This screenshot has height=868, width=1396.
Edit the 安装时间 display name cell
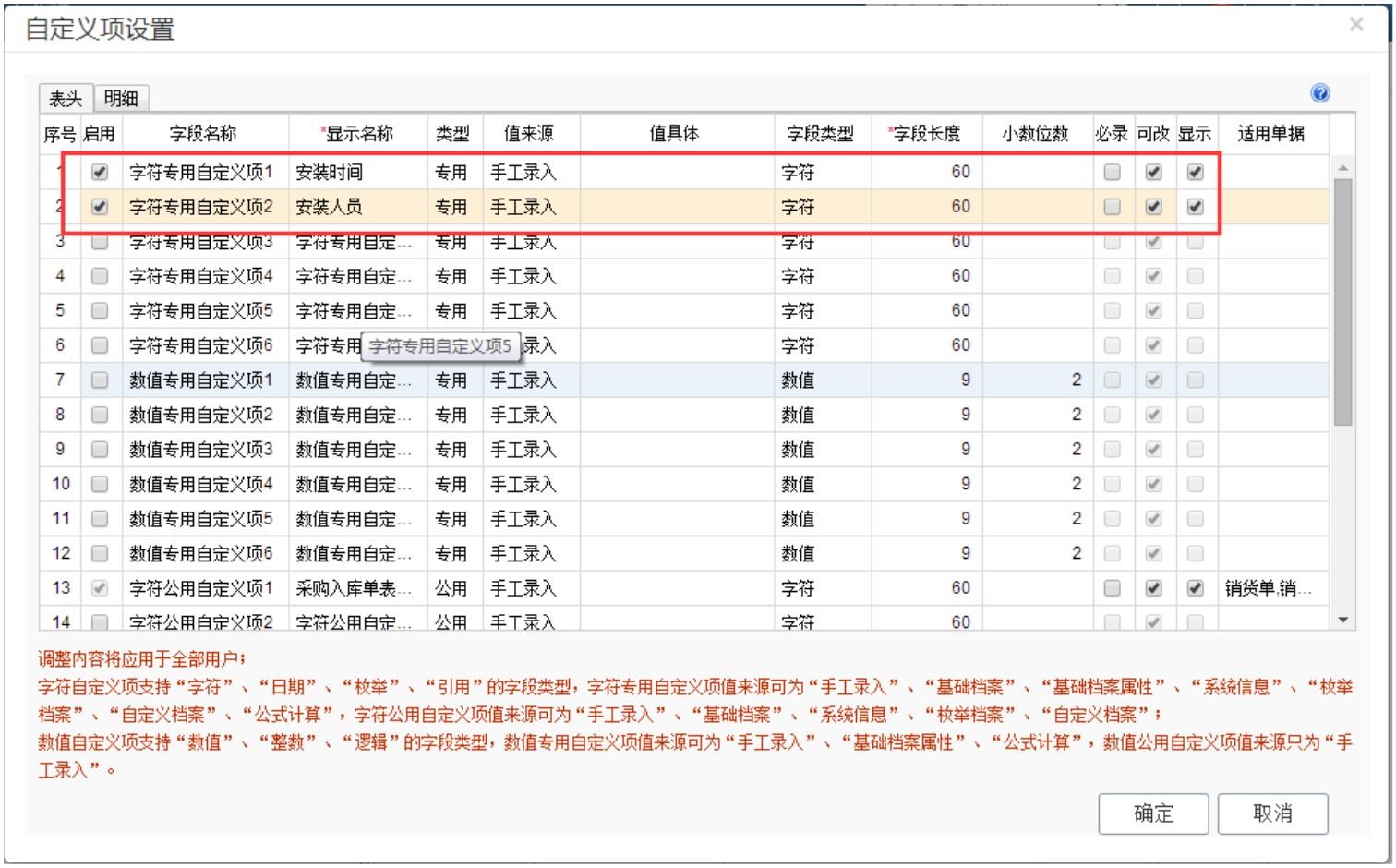tap(357, 172)
